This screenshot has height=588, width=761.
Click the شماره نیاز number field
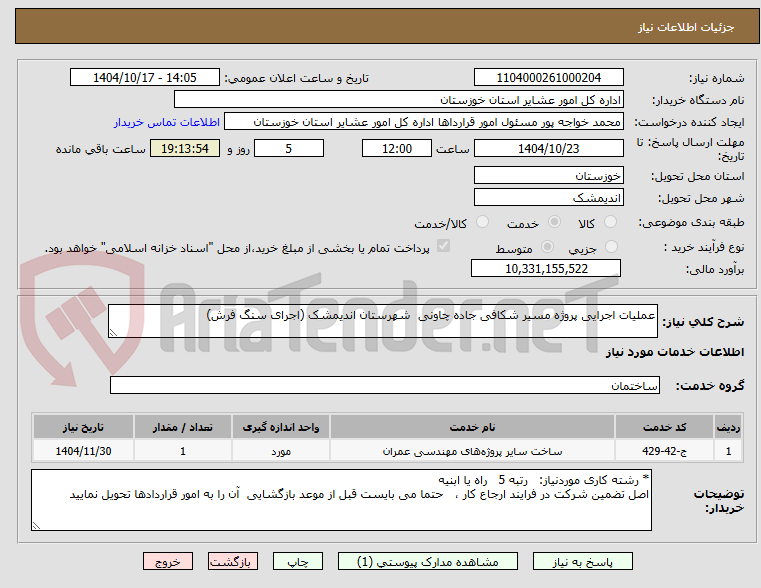pyautogui.click(x=548, y=78)
